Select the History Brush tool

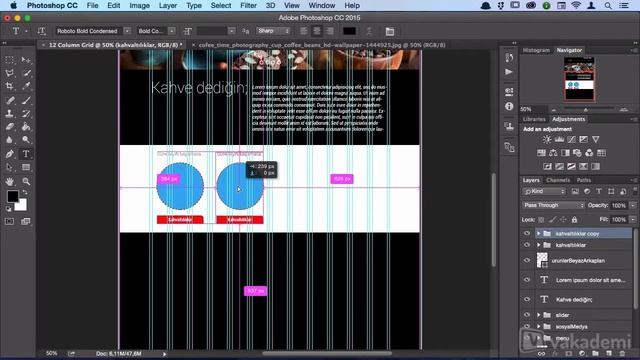26,113
